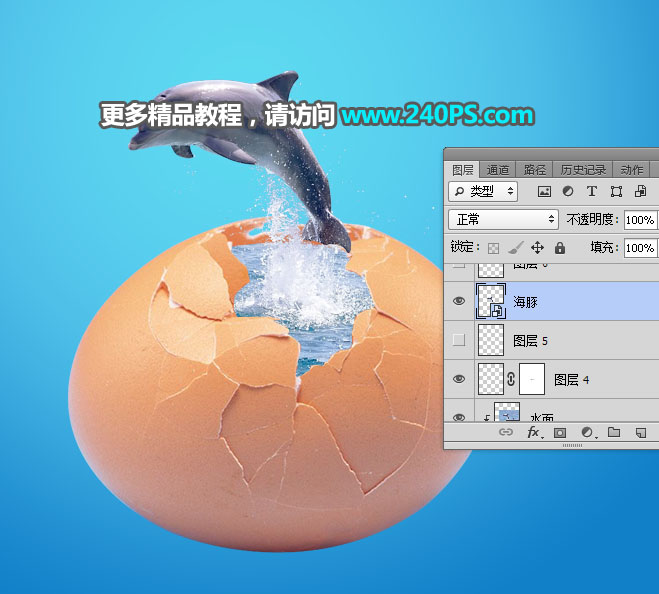Screen dimensions: 659x594
Task: Switch to the 动作 tab
Action: click(x=632, y=170)
